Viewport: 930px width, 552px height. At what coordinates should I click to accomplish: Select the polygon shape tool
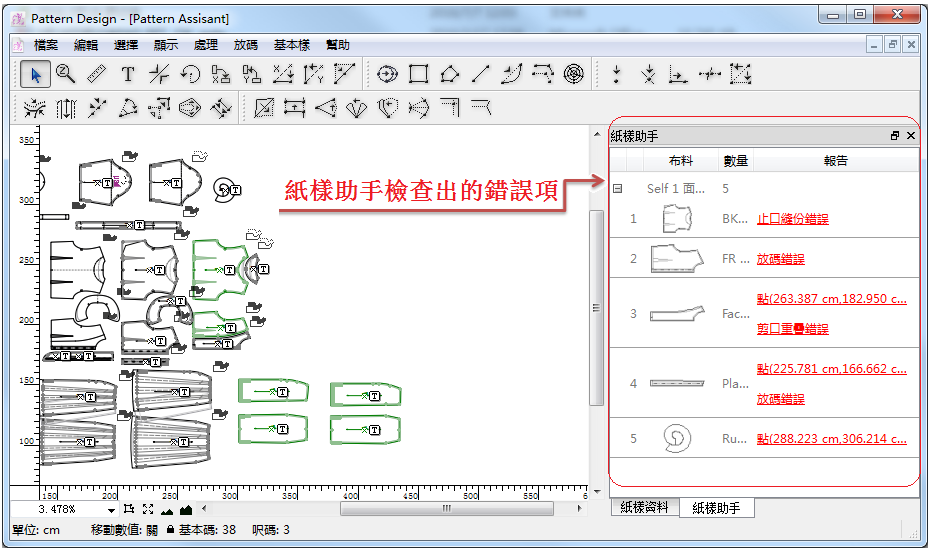[450, 74]
